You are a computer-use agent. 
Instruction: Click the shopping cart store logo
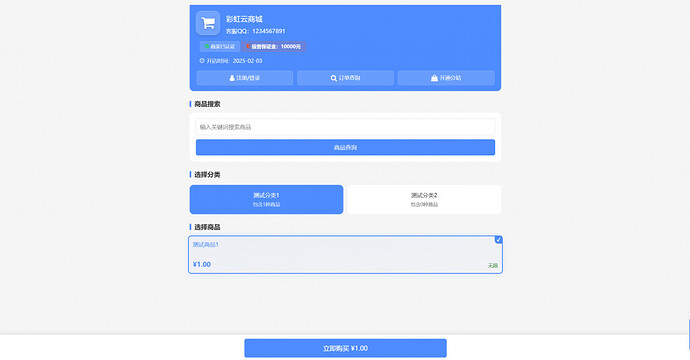(x=208, y=23)
